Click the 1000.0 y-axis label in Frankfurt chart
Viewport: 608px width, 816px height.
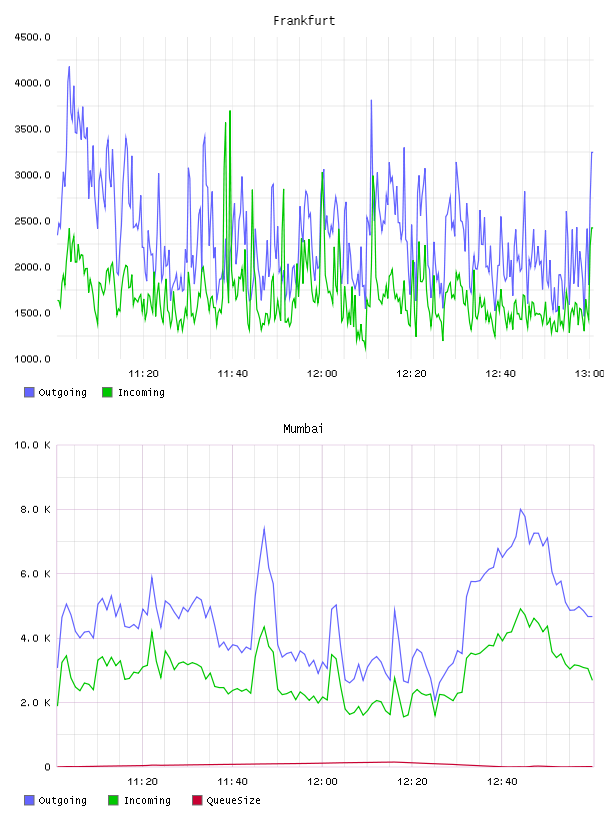[x=32, y=359]
